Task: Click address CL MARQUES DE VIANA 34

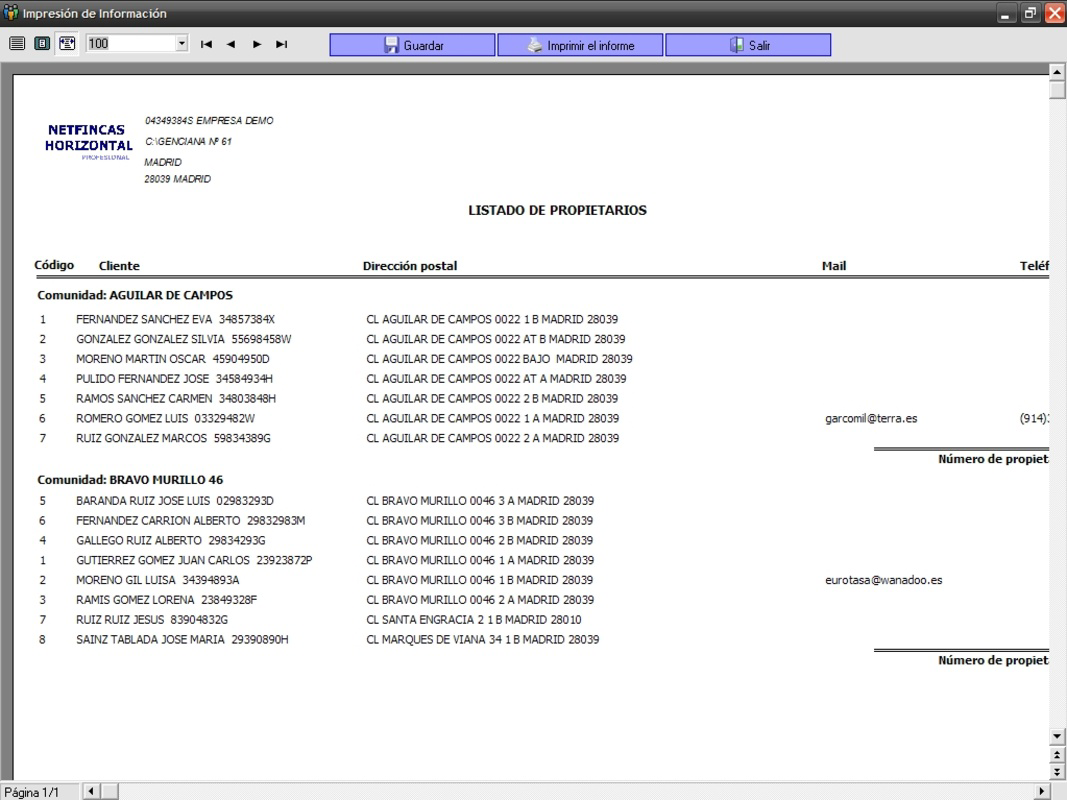Action: pyautogui.click(x=482, y=639)
